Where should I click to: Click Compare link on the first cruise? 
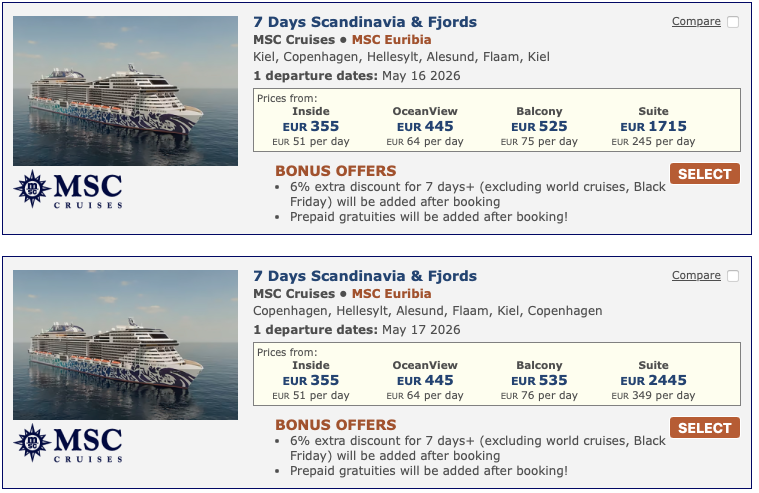(x=696, y=22)
